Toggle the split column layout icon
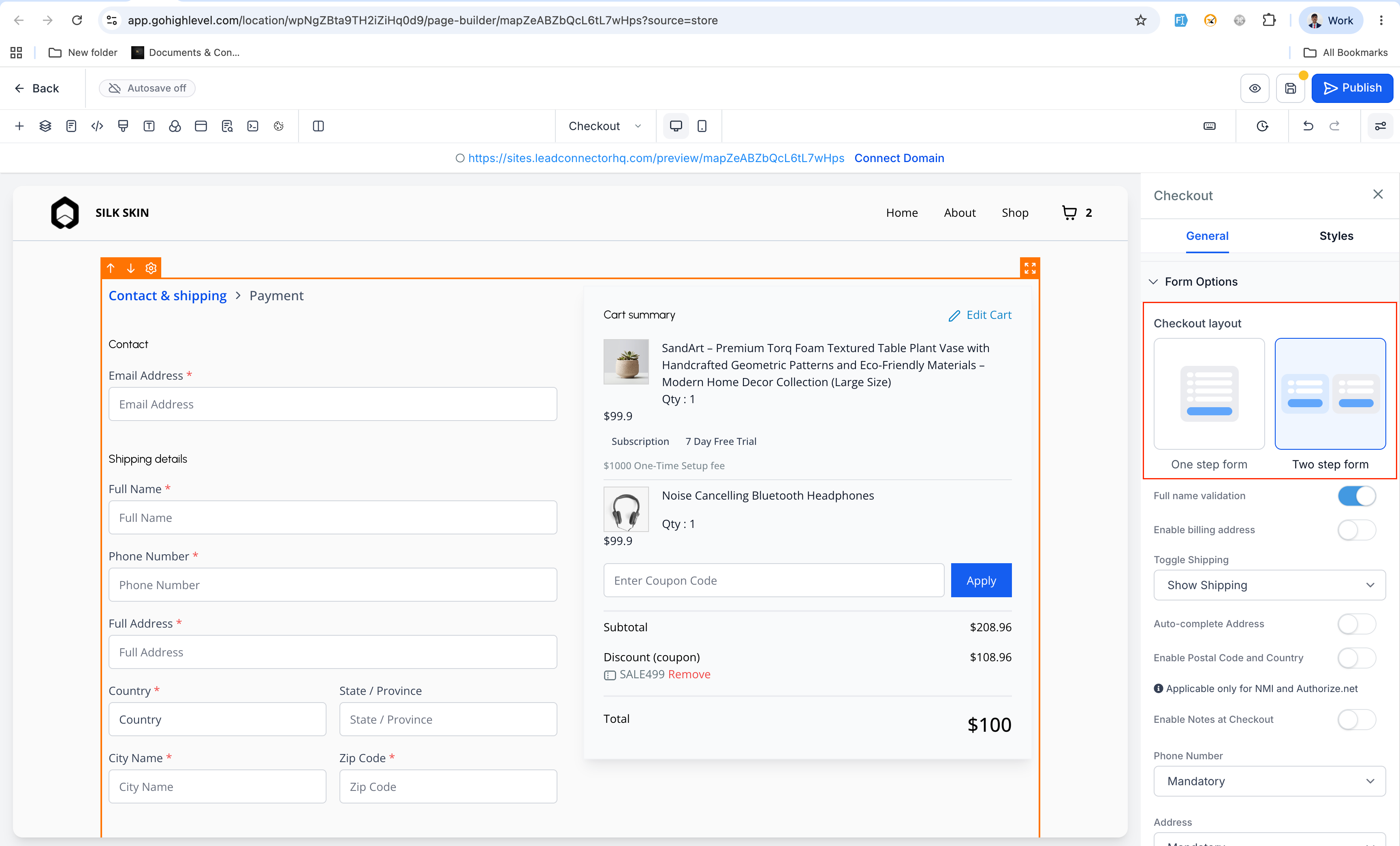Image resolution: width=1400 pixels, height=846 pixels. coord(318,126)
